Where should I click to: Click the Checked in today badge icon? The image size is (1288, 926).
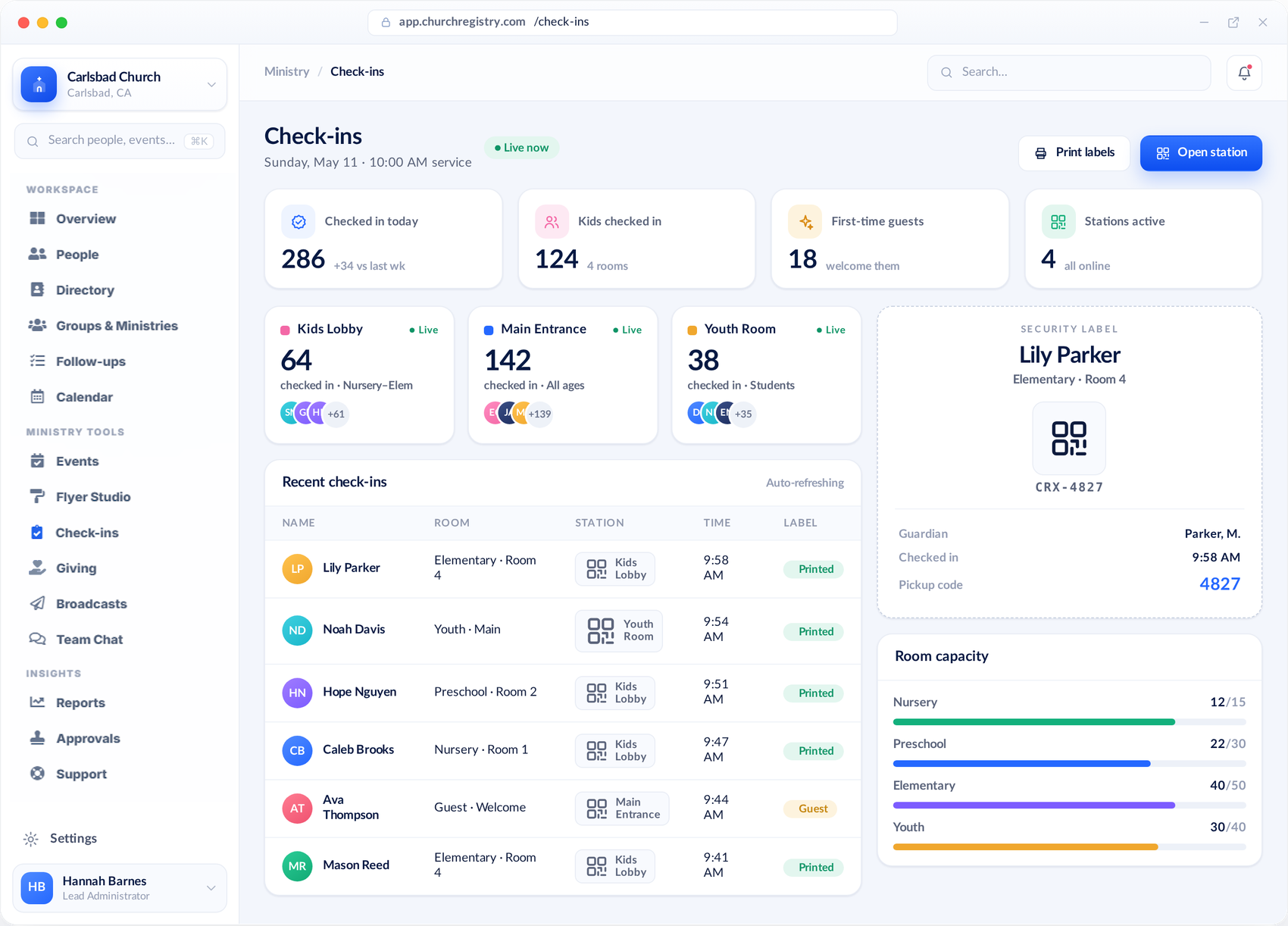(299, 221)
